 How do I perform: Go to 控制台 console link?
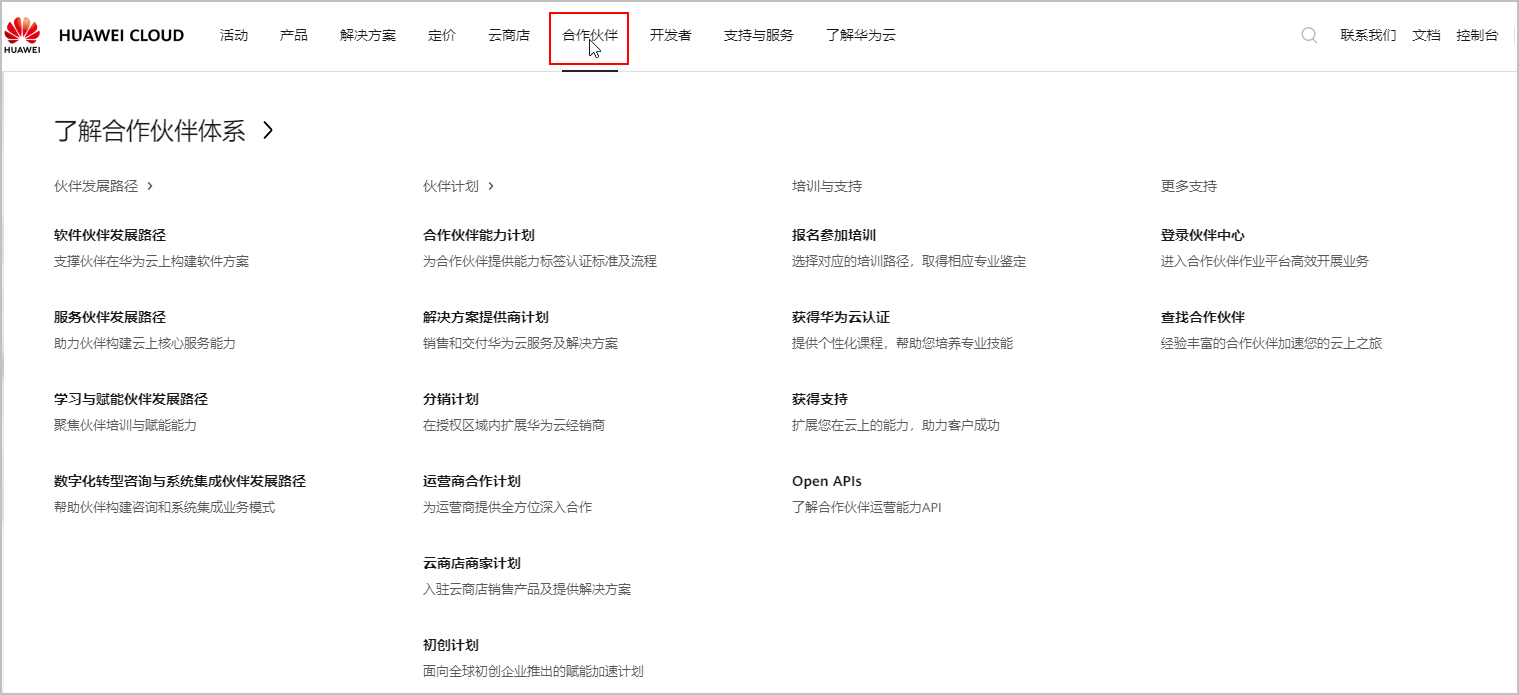point(1477,35)
